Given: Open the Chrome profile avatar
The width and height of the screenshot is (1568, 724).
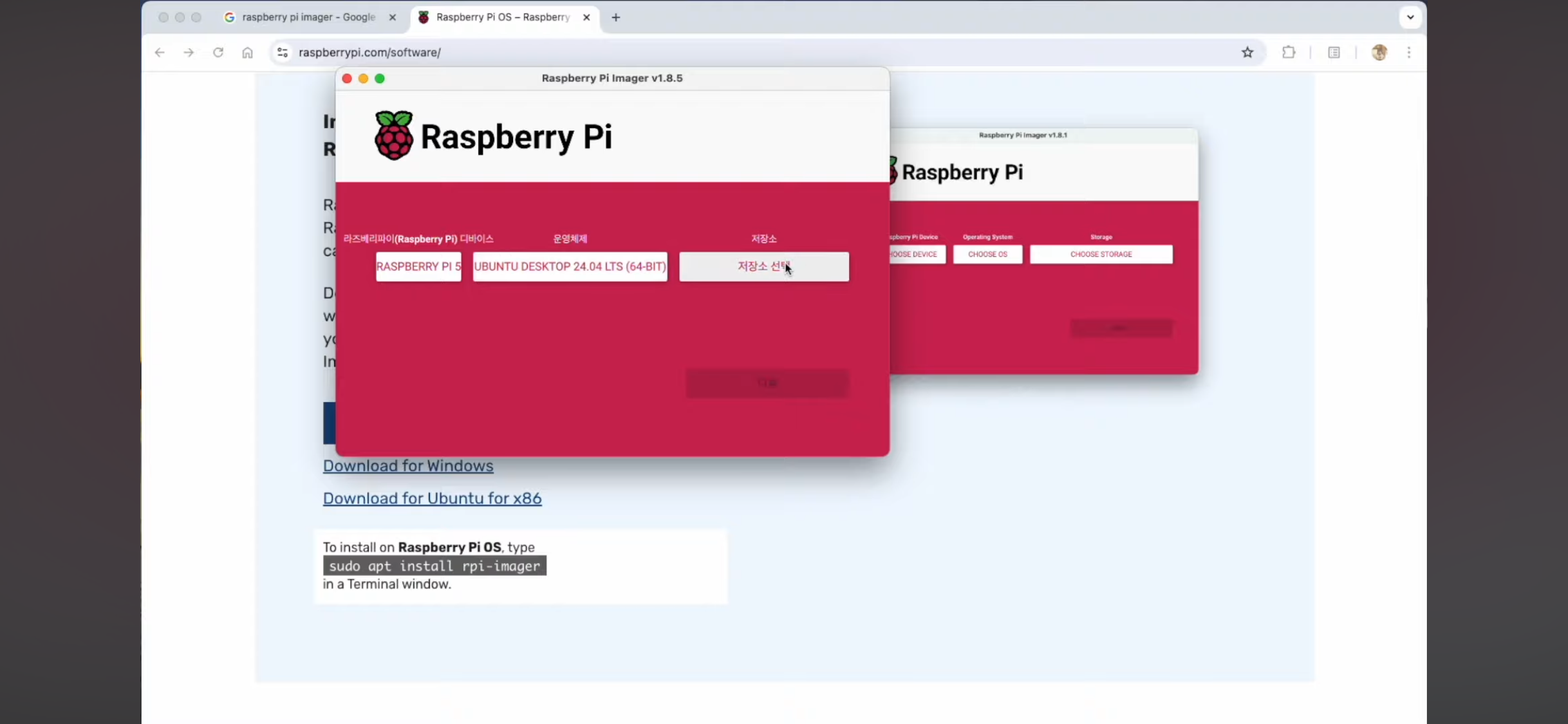Looking at the screenshot, I should 1379,53.
